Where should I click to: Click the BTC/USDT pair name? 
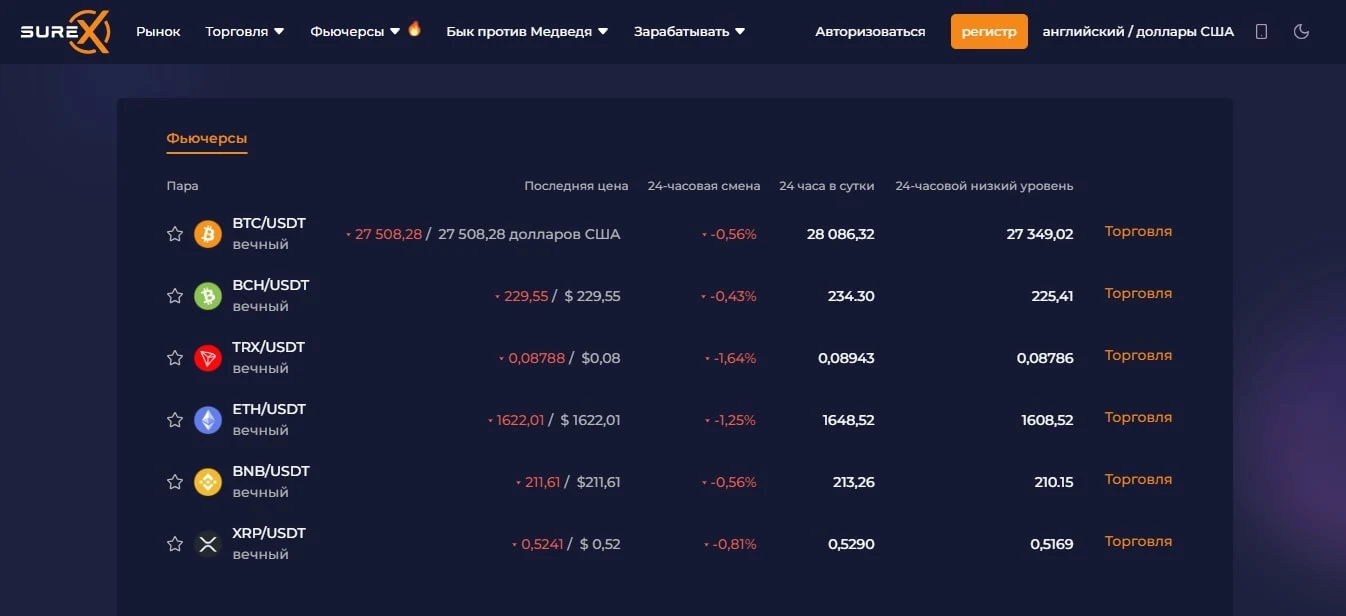tap(269, 223)
